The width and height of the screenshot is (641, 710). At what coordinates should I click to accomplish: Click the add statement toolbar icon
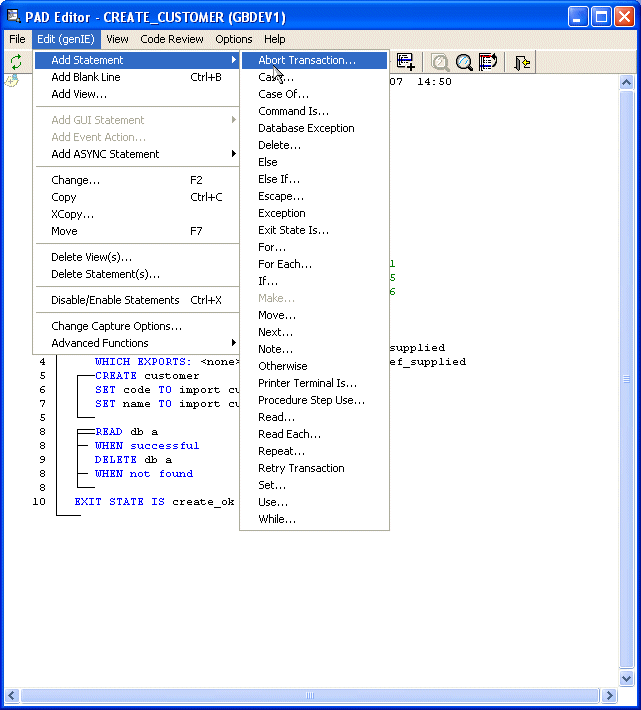(405, 62)
